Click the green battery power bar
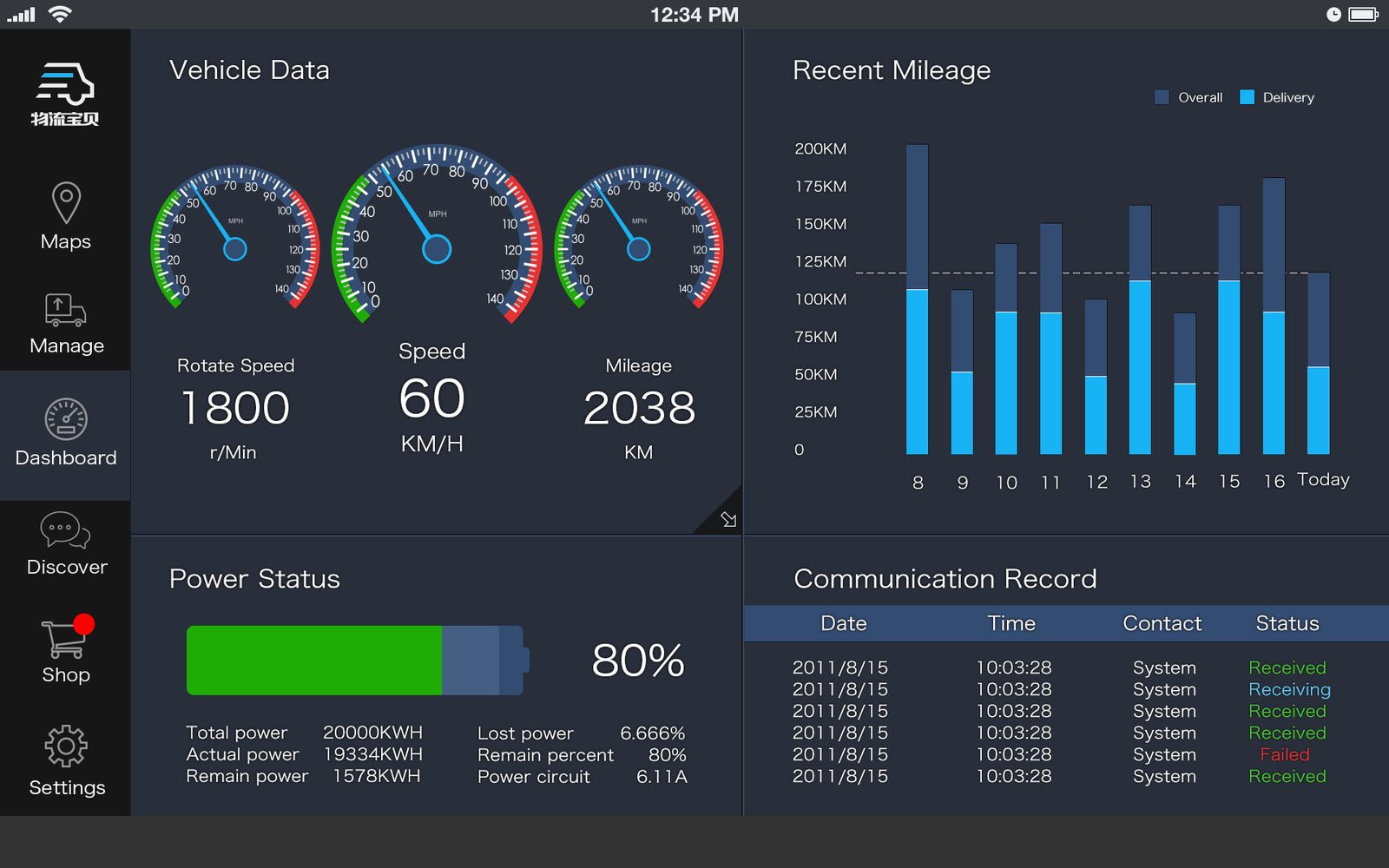1389x868 pixels. (x=314, y=661)
